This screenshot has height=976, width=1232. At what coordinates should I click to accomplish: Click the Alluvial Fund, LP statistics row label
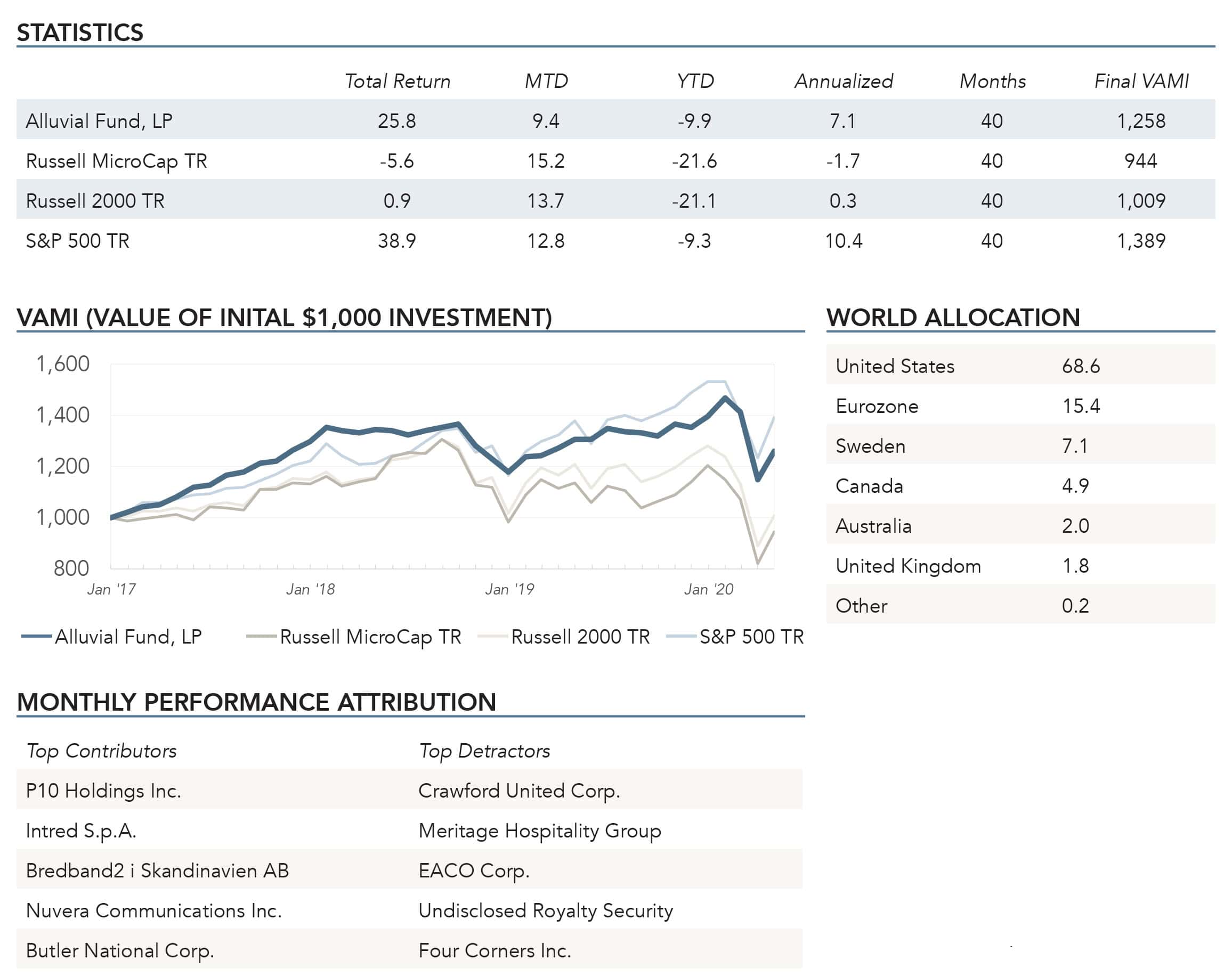(99, 120)
